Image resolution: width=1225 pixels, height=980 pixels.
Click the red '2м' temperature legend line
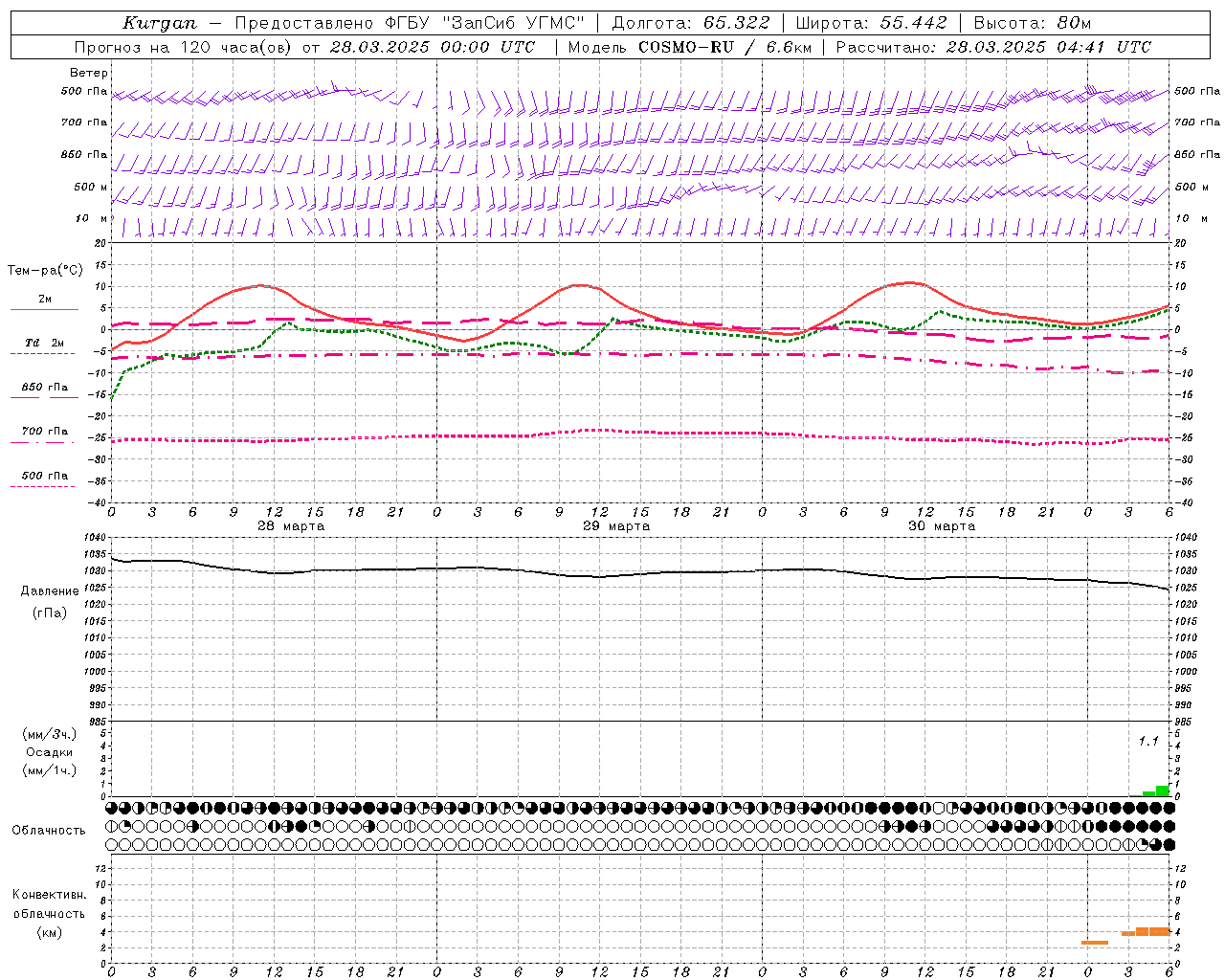coord(44,309)
